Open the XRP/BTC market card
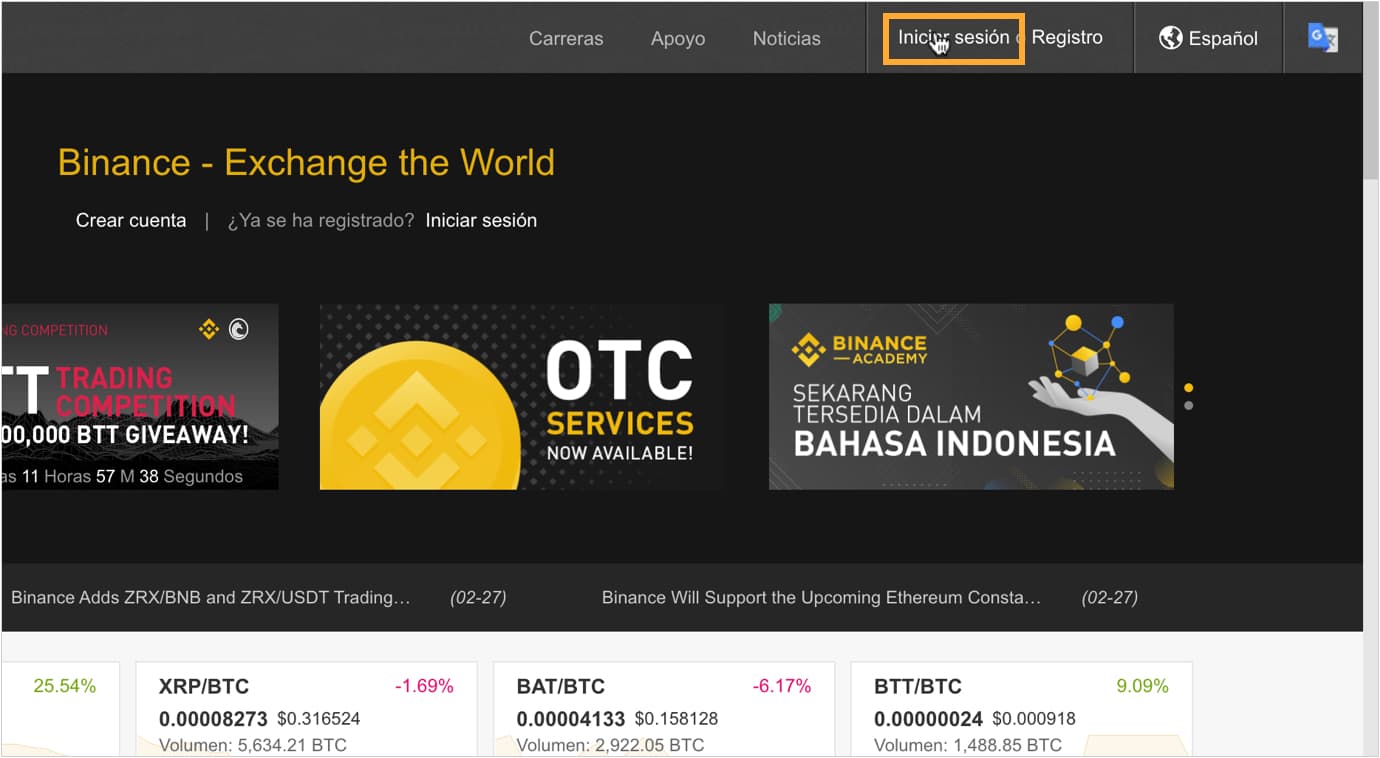Screen dimensions: 1380x758 [306, 709]
